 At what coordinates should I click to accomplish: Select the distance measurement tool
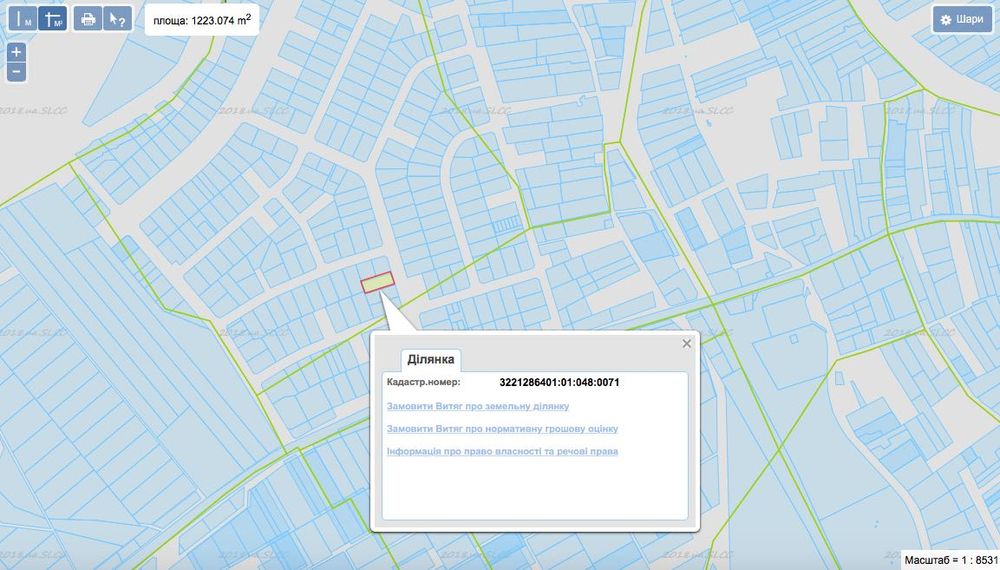[22, 18]
